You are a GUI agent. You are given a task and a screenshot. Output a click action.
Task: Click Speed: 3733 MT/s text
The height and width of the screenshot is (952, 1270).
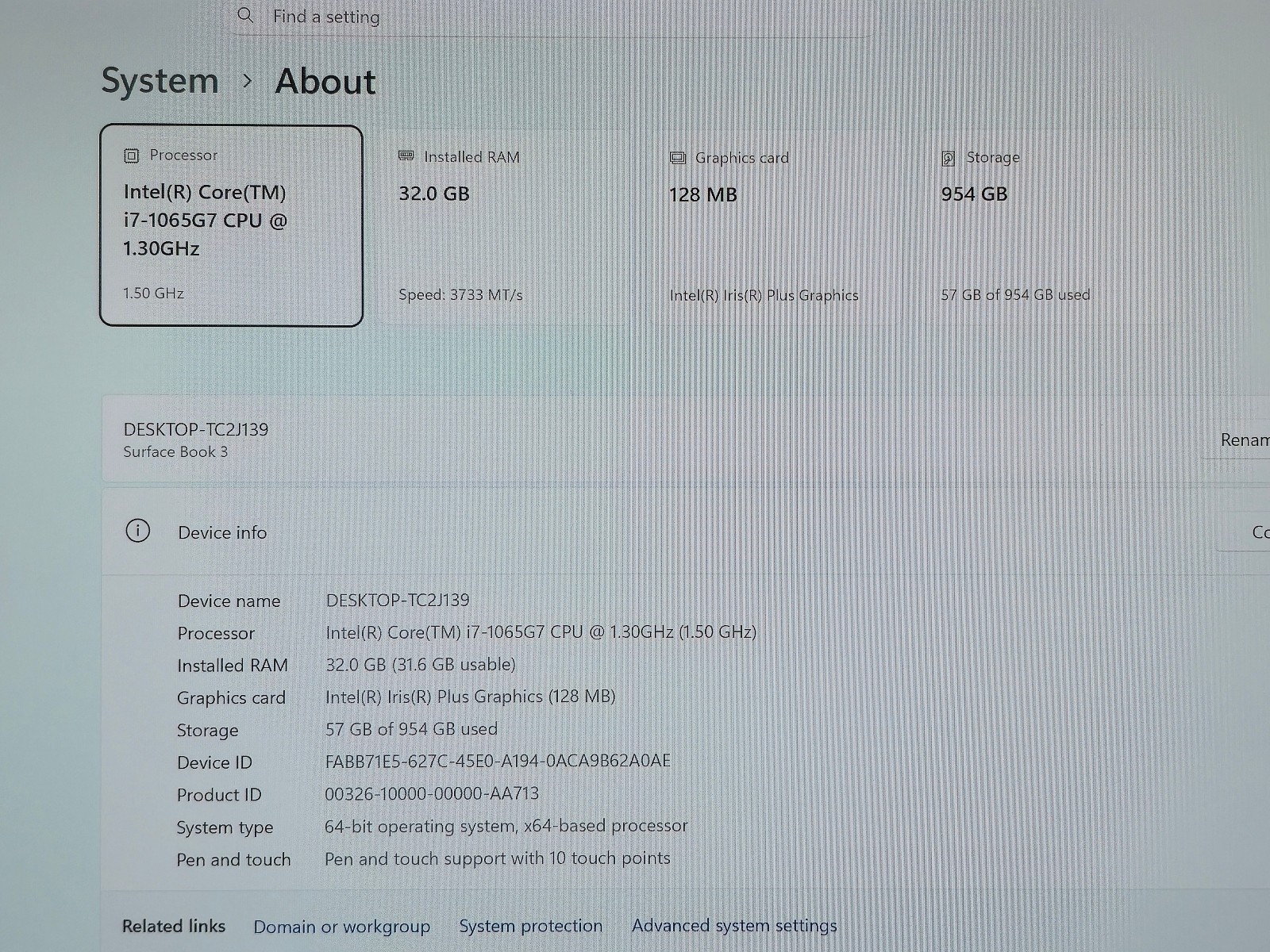pos(460,295)
